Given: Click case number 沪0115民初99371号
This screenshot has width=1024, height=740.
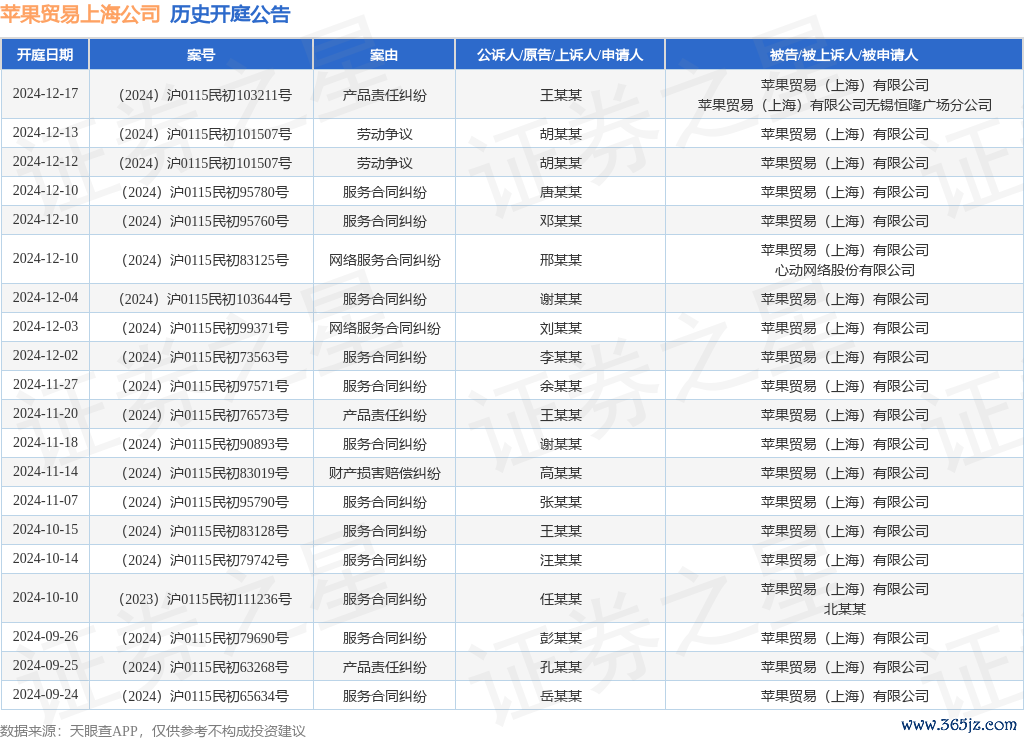Looking at the screenshot, I should [205, 328].
